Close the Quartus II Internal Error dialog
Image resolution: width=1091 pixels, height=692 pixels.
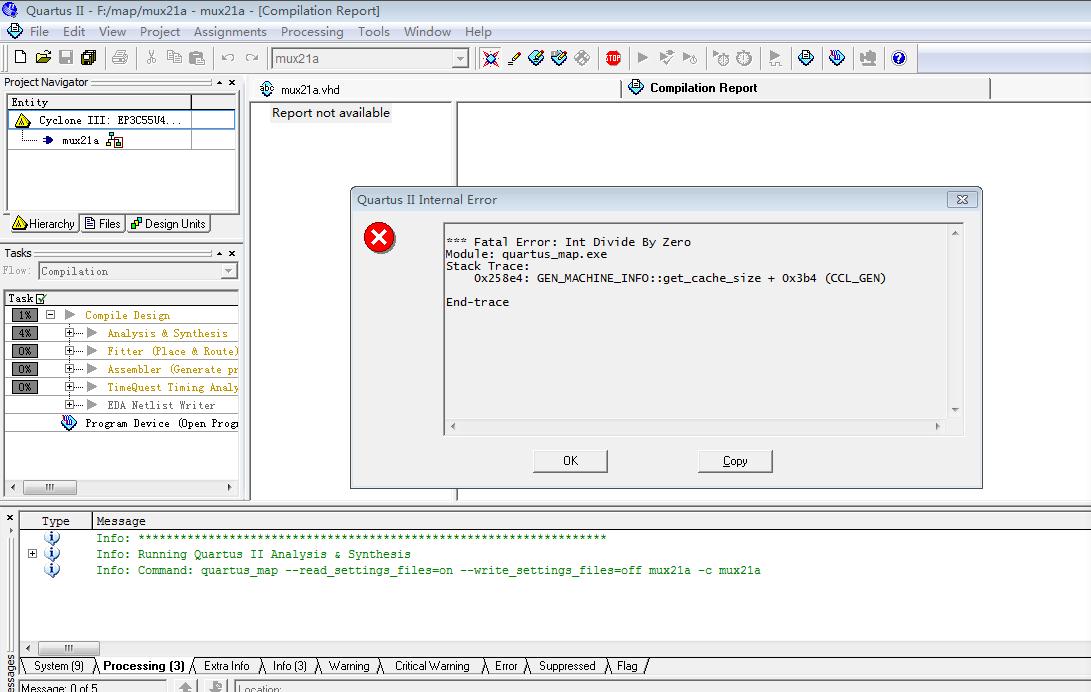coord(962,200)
